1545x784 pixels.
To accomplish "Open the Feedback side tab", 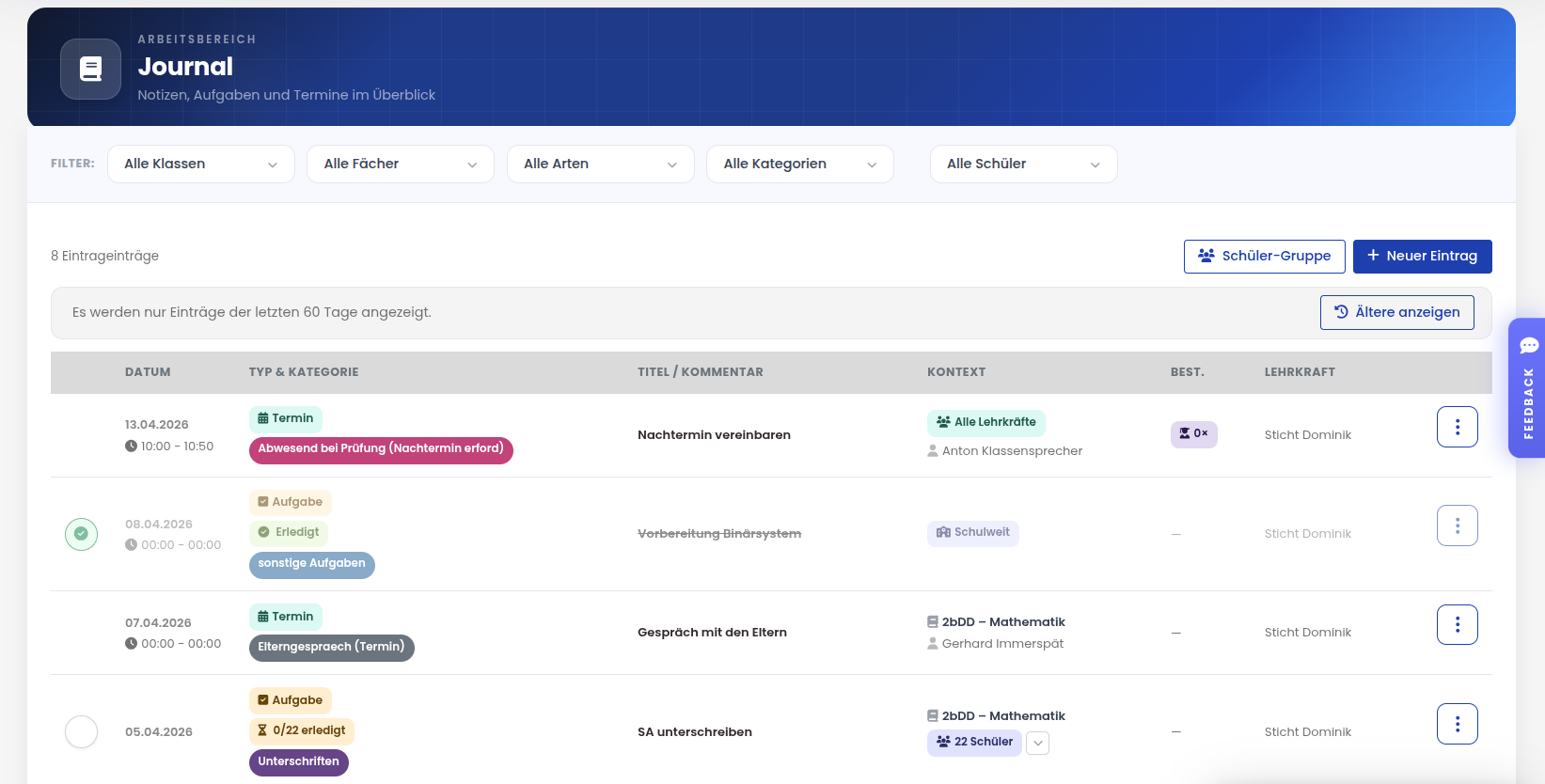I will click(x=1527, y=388).
